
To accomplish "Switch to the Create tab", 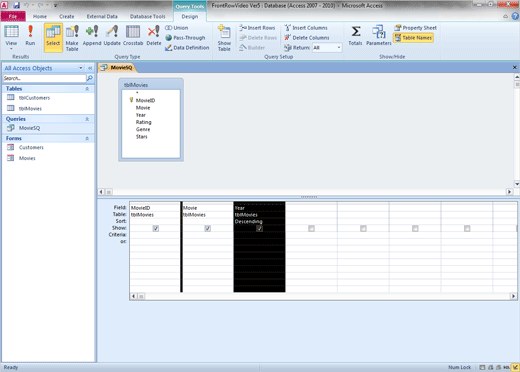I will (x=67, y=16).
